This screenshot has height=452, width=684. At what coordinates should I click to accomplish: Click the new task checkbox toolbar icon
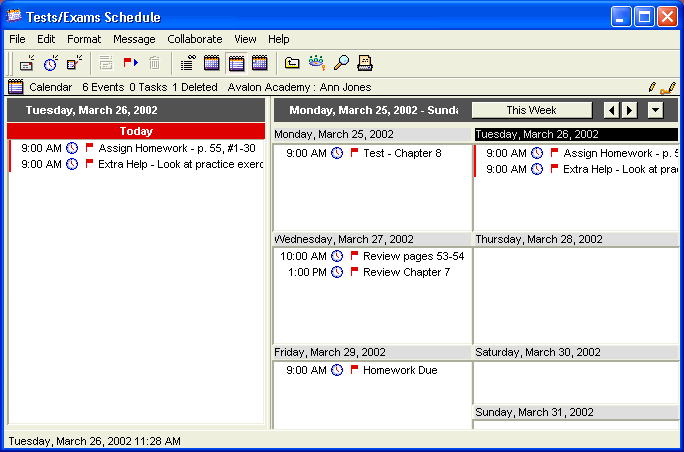(74, 63)
